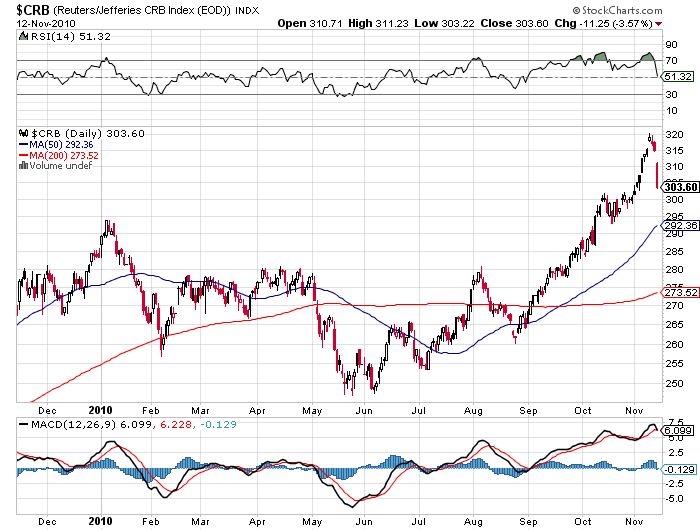Click the candlestick icon beside $CRB (Daily)

24,133
